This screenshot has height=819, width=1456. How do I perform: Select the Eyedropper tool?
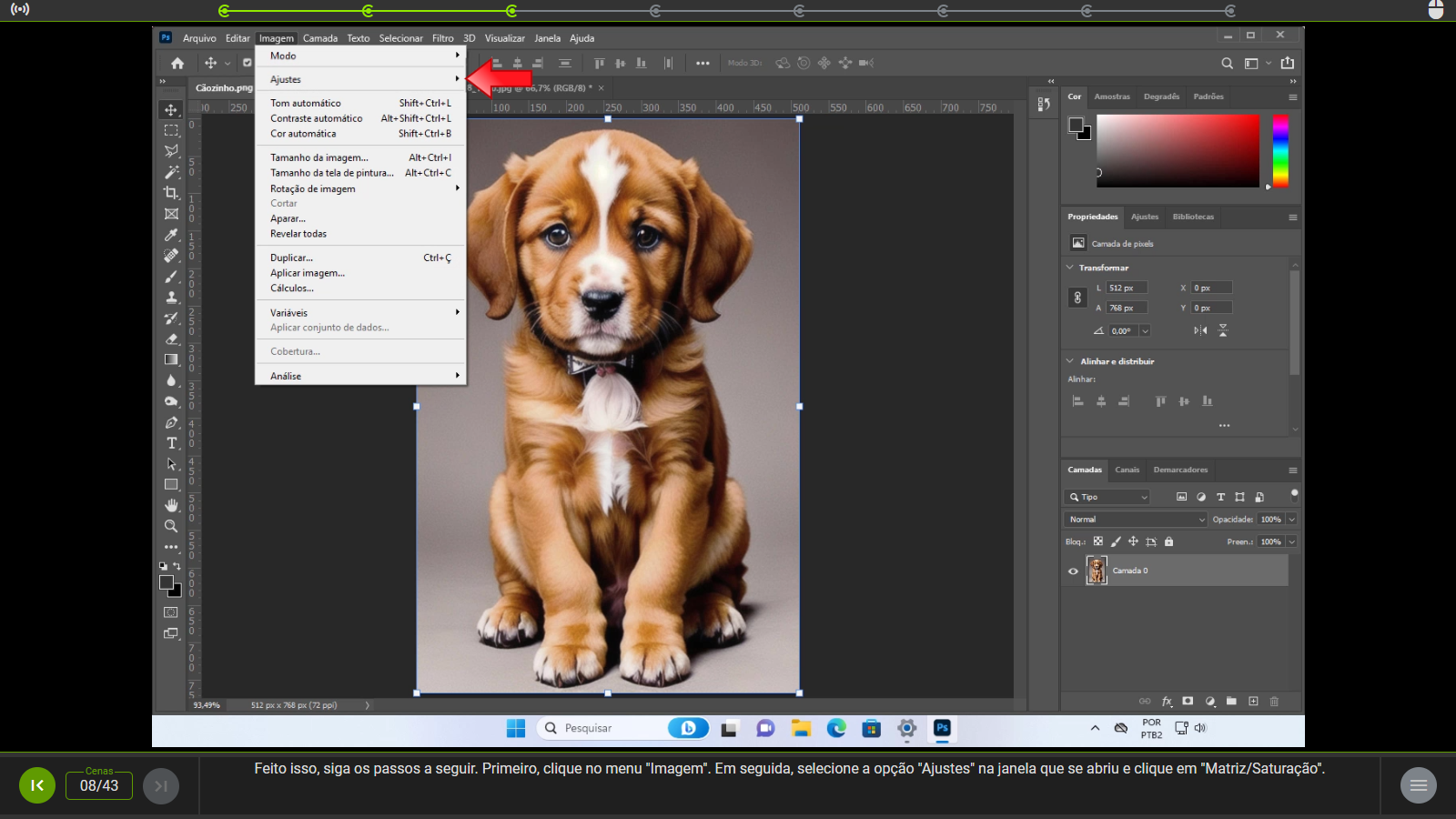coord(171,235)
